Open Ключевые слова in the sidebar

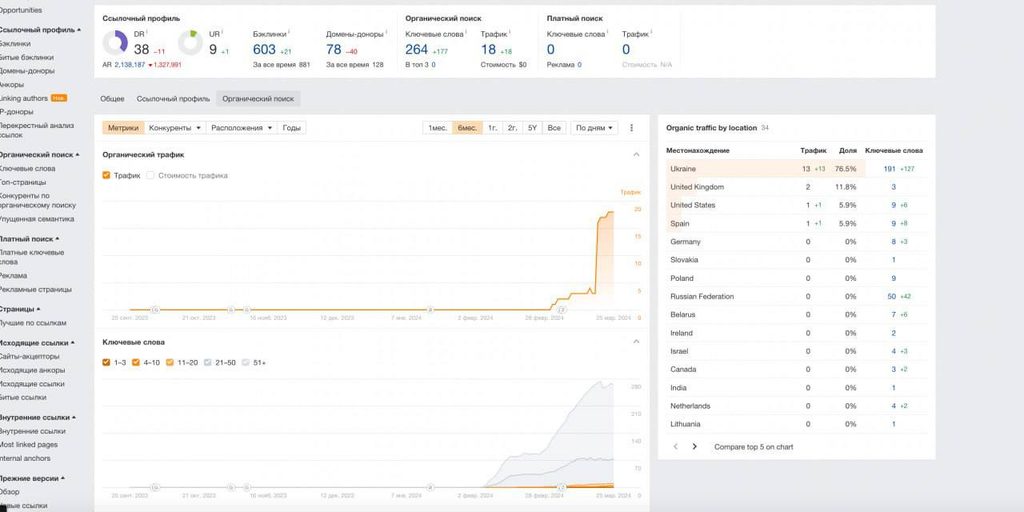27,168
